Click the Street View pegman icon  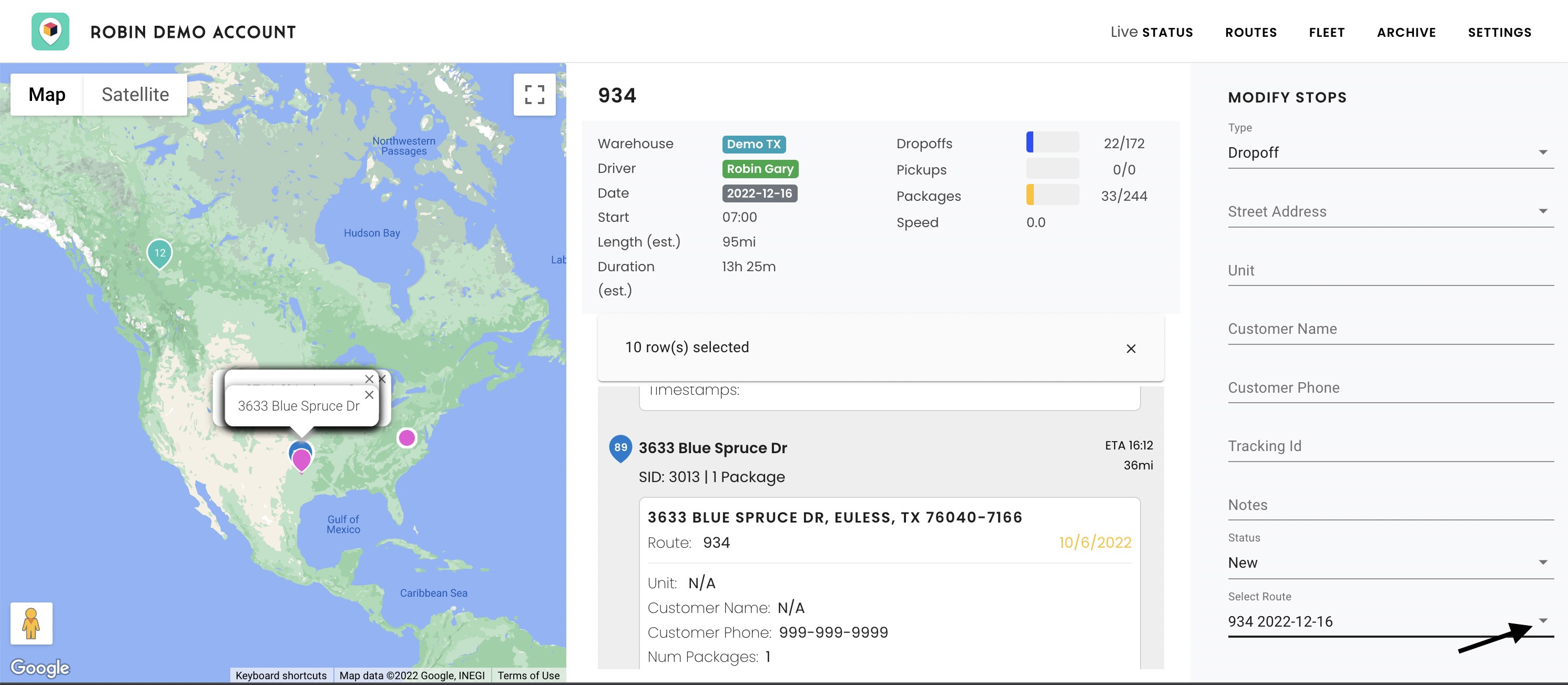tap(31, 623)
